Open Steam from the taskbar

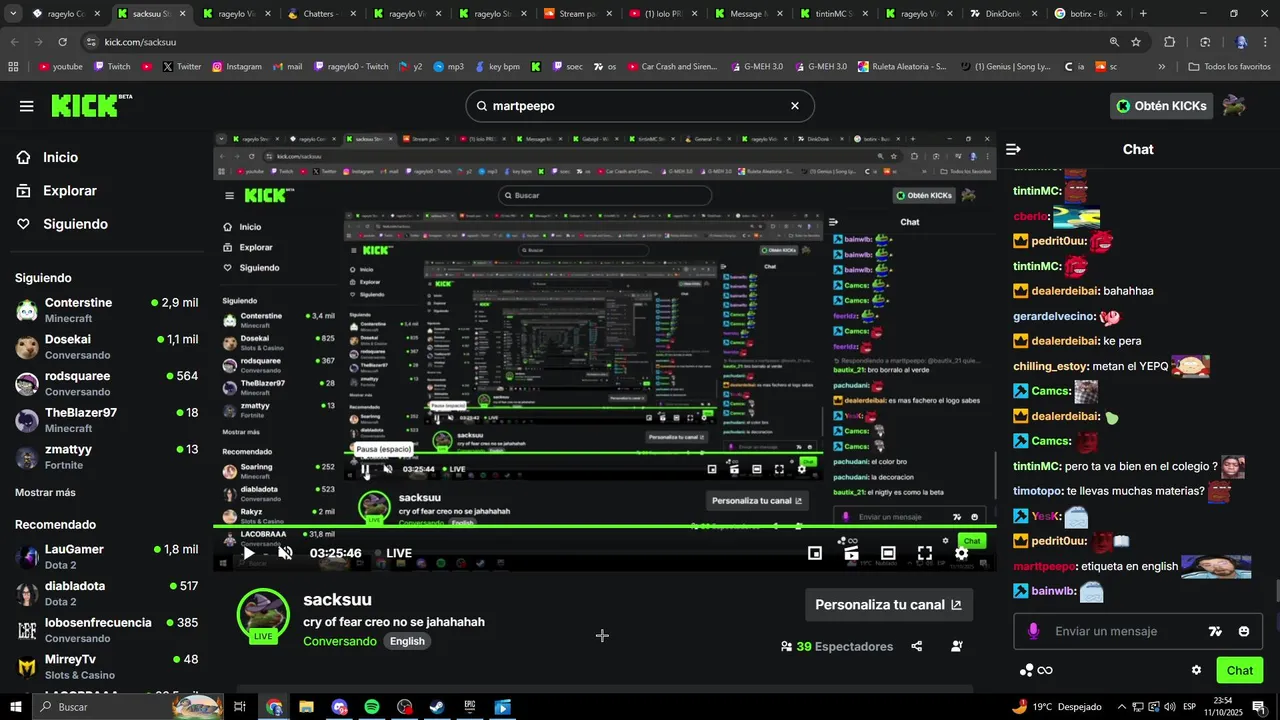coord(437,707)
